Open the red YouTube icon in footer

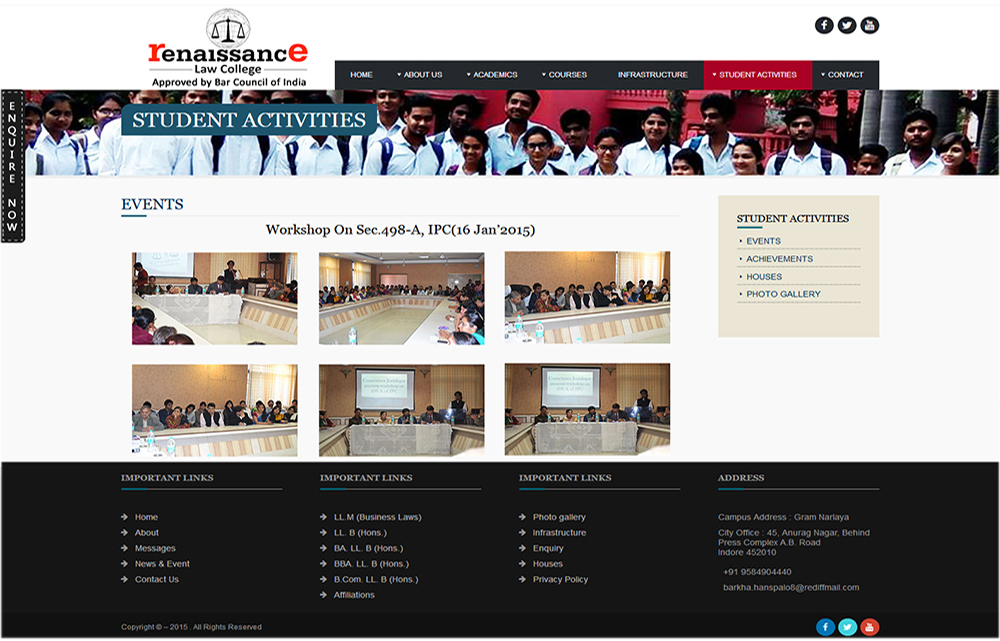point(870,627)
